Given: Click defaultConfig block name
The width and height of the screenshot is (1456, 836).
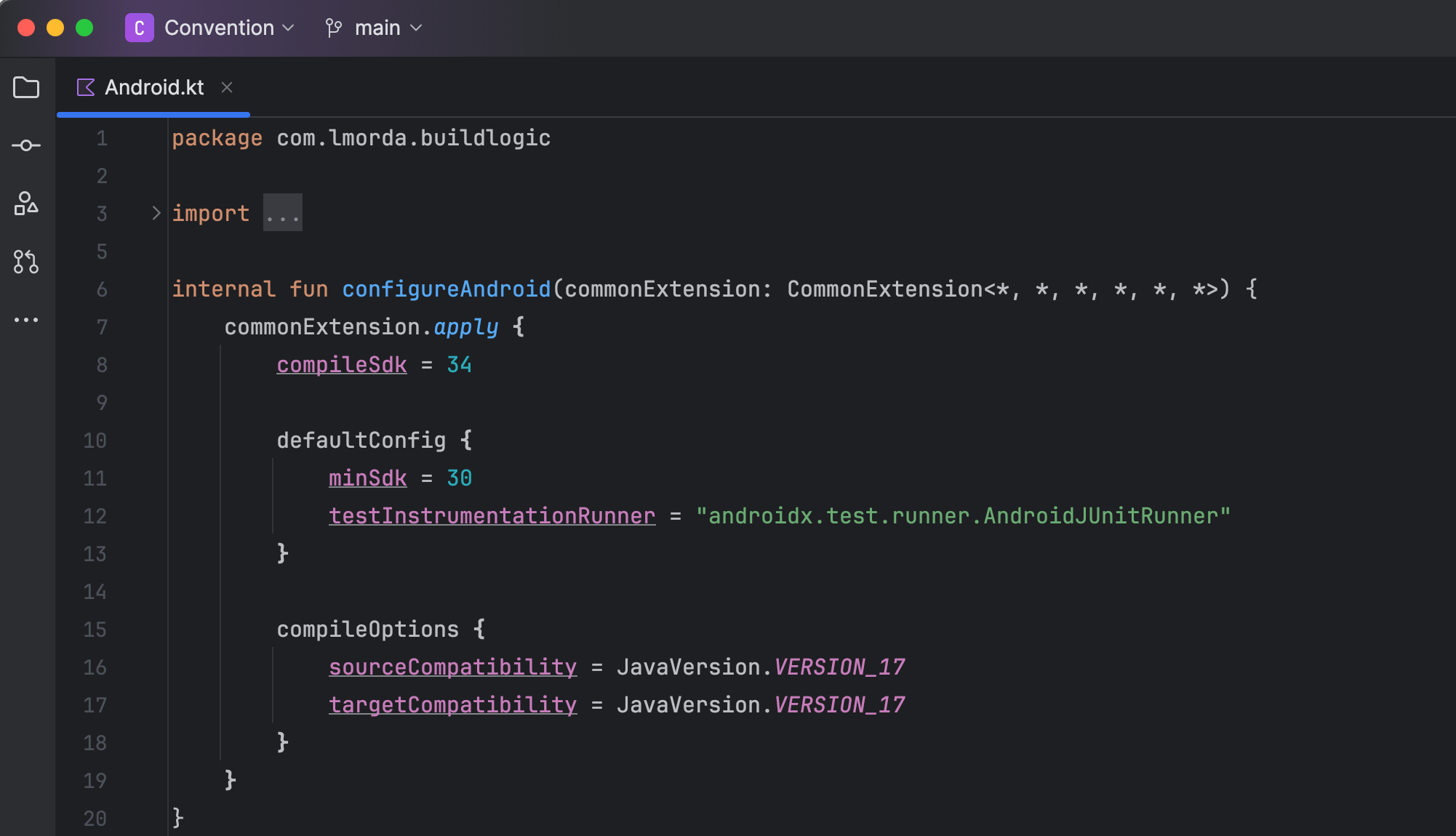Looking at the screenshot, I should coord(361,441).
